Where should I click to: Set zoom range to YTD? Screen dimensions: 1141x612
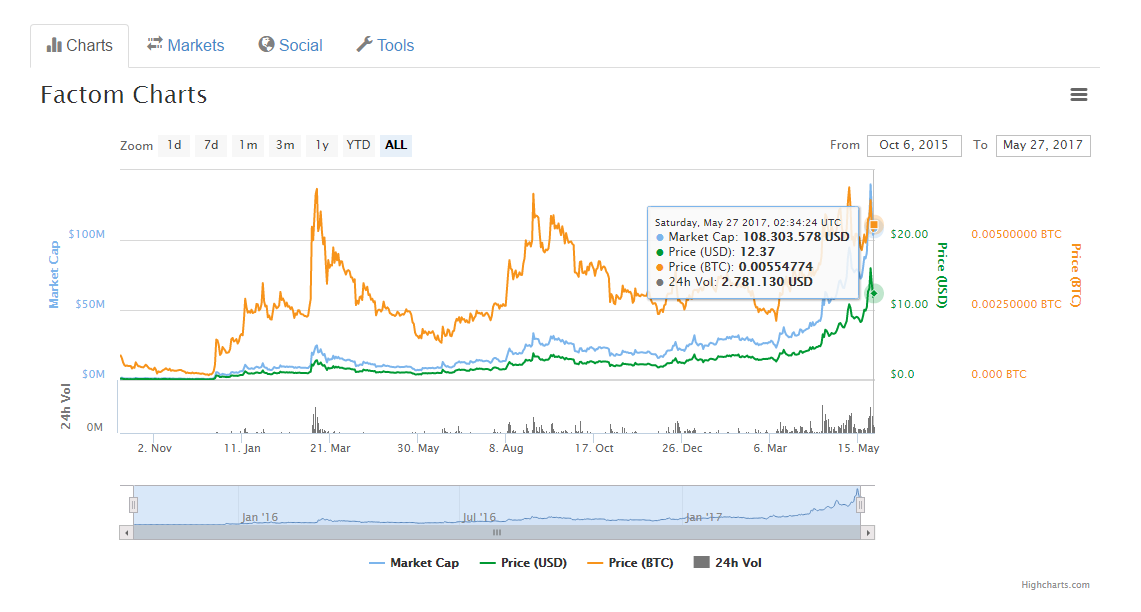click(358, 145)
